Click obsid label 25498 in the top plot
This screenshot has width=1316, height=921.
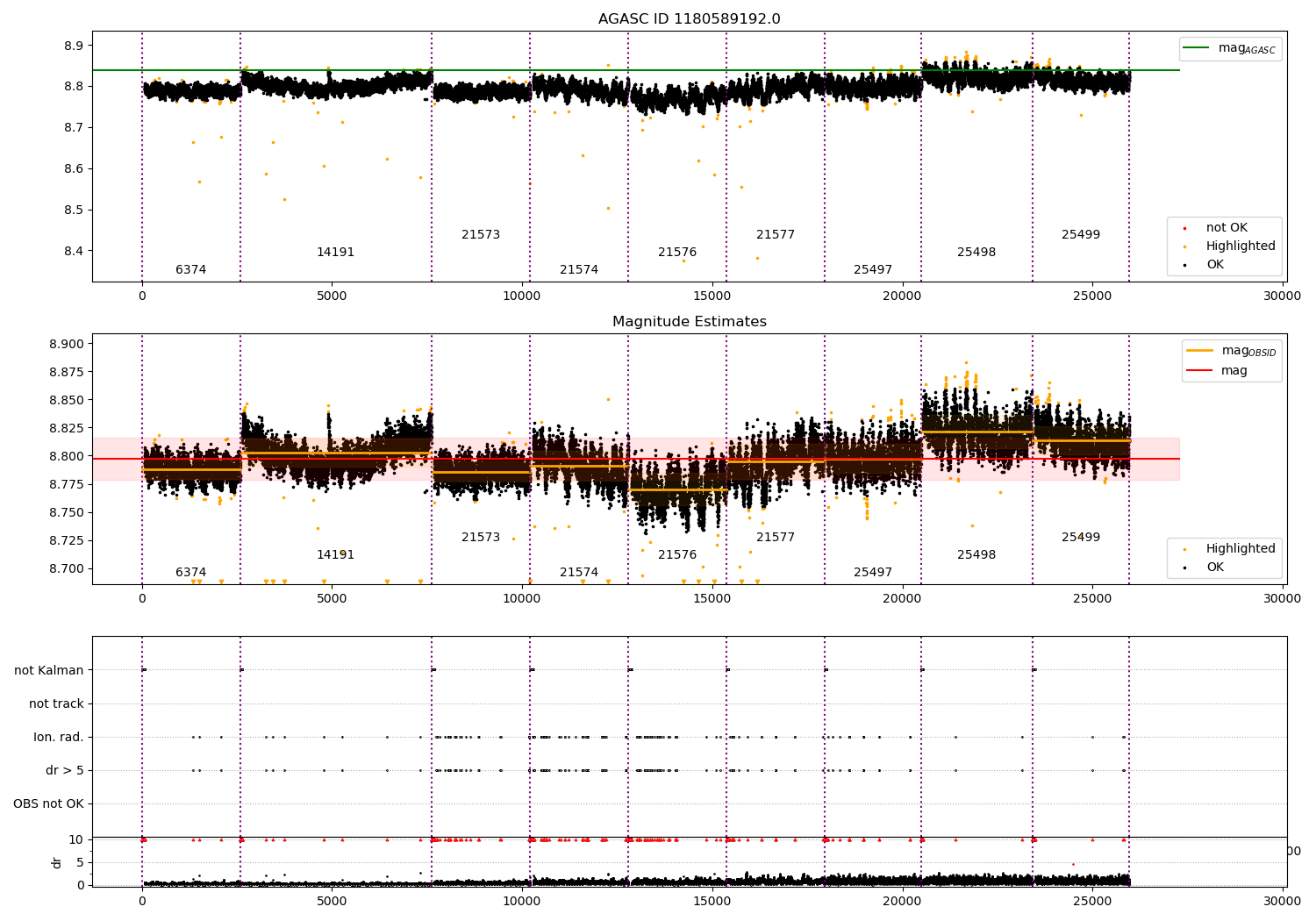tap(976, 253)
